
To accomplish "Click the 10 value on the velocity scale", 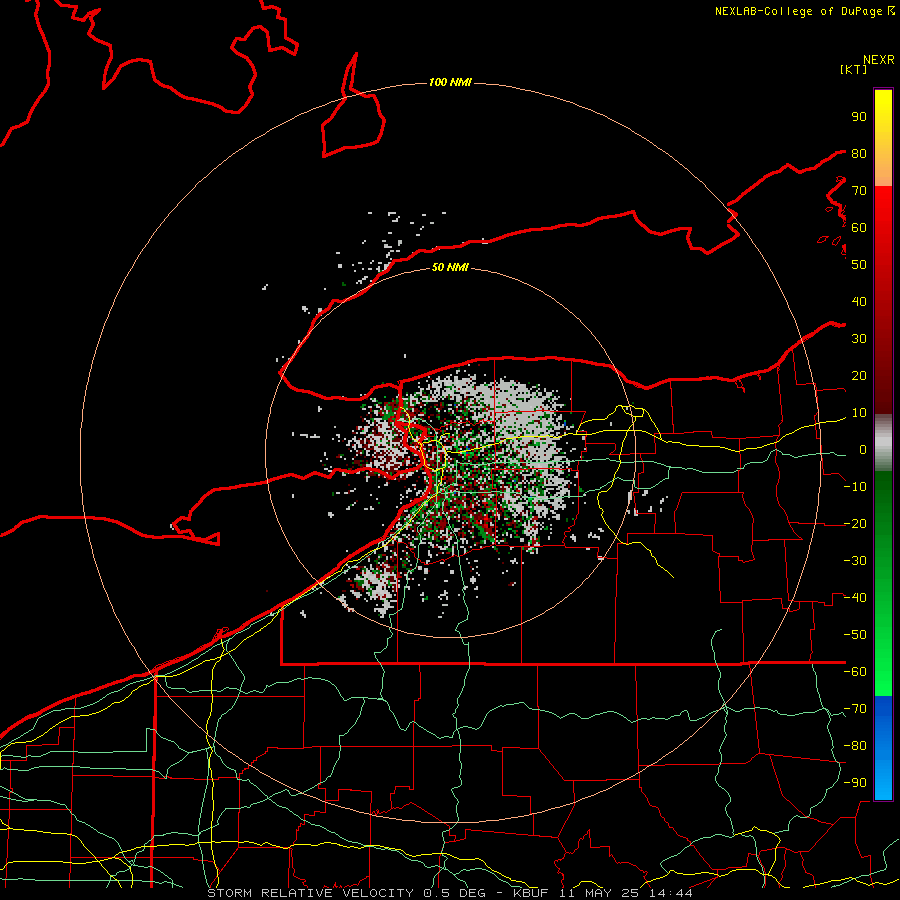I will 859,413.
